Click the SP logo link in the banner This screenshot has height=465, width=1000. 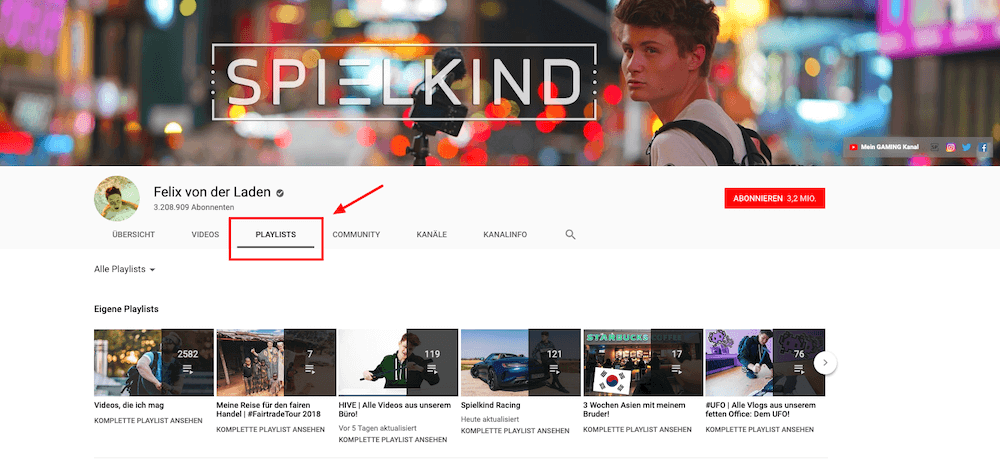click(x=934, y=147)
